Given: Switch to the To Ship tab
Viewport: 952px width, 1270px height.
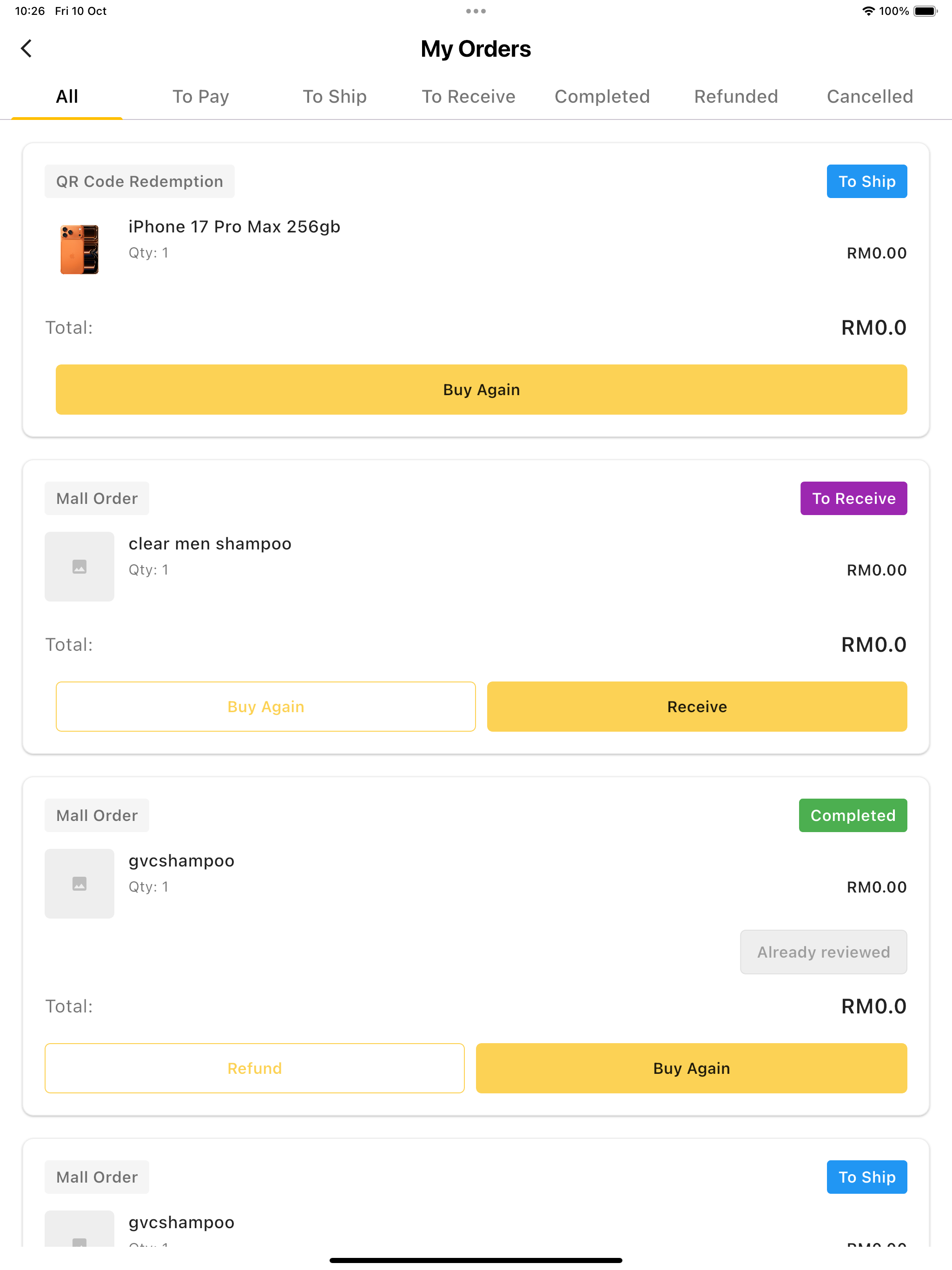Looking at the screenshot, I should (335, 96).
